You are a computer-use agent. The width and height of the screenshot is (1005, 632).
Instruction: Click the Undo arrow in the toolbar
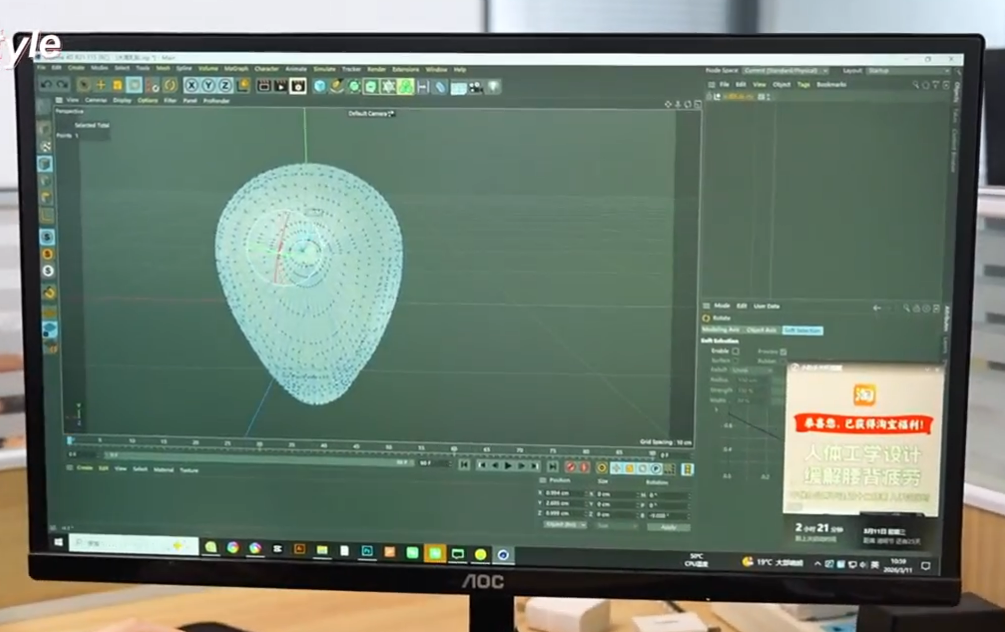46,85
